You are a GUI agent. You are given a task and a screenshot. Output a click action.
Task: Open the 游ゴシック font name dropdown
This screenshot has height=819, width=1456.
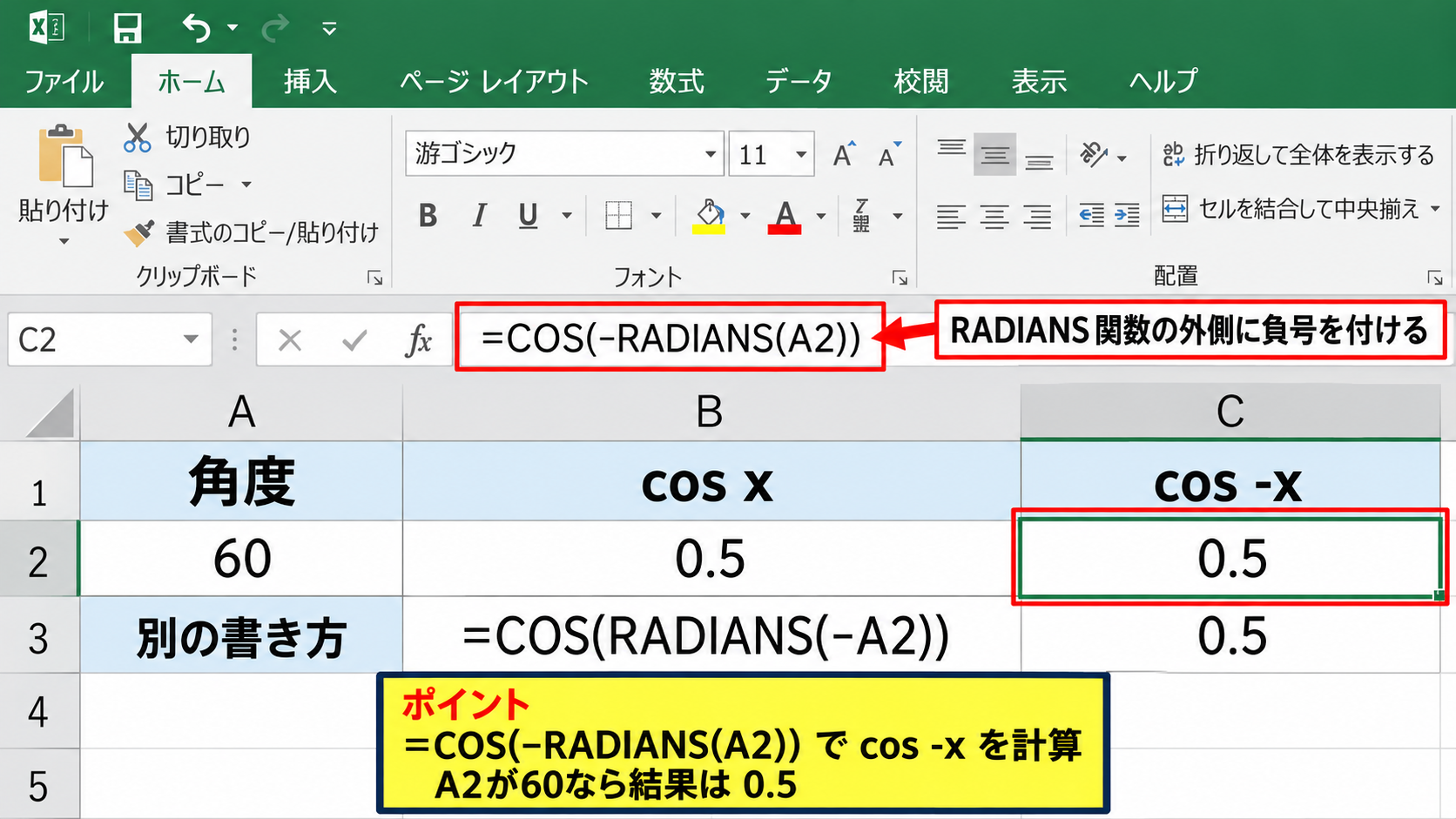coord(711,155)
